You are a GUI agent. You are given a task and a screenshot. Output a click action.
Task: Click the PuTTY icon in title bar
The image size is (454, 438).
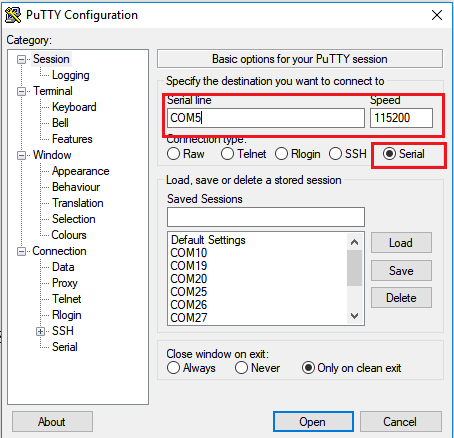coord(13,15)
